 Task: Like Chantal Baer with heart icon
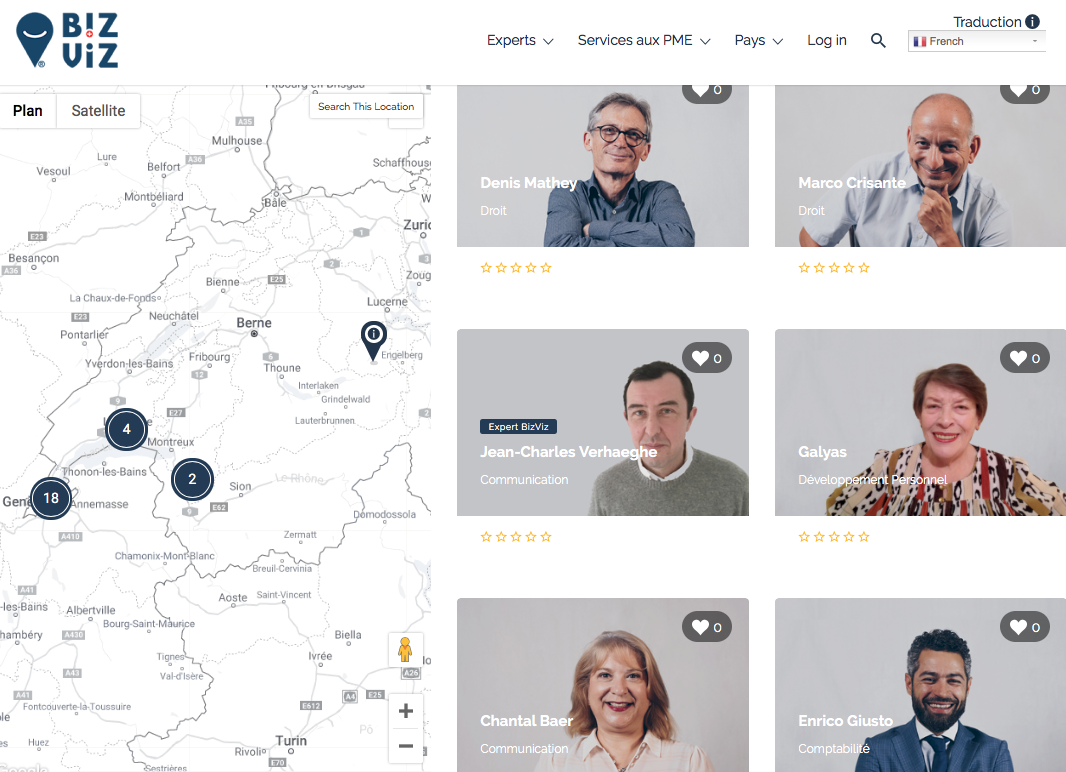coord(706,627)
